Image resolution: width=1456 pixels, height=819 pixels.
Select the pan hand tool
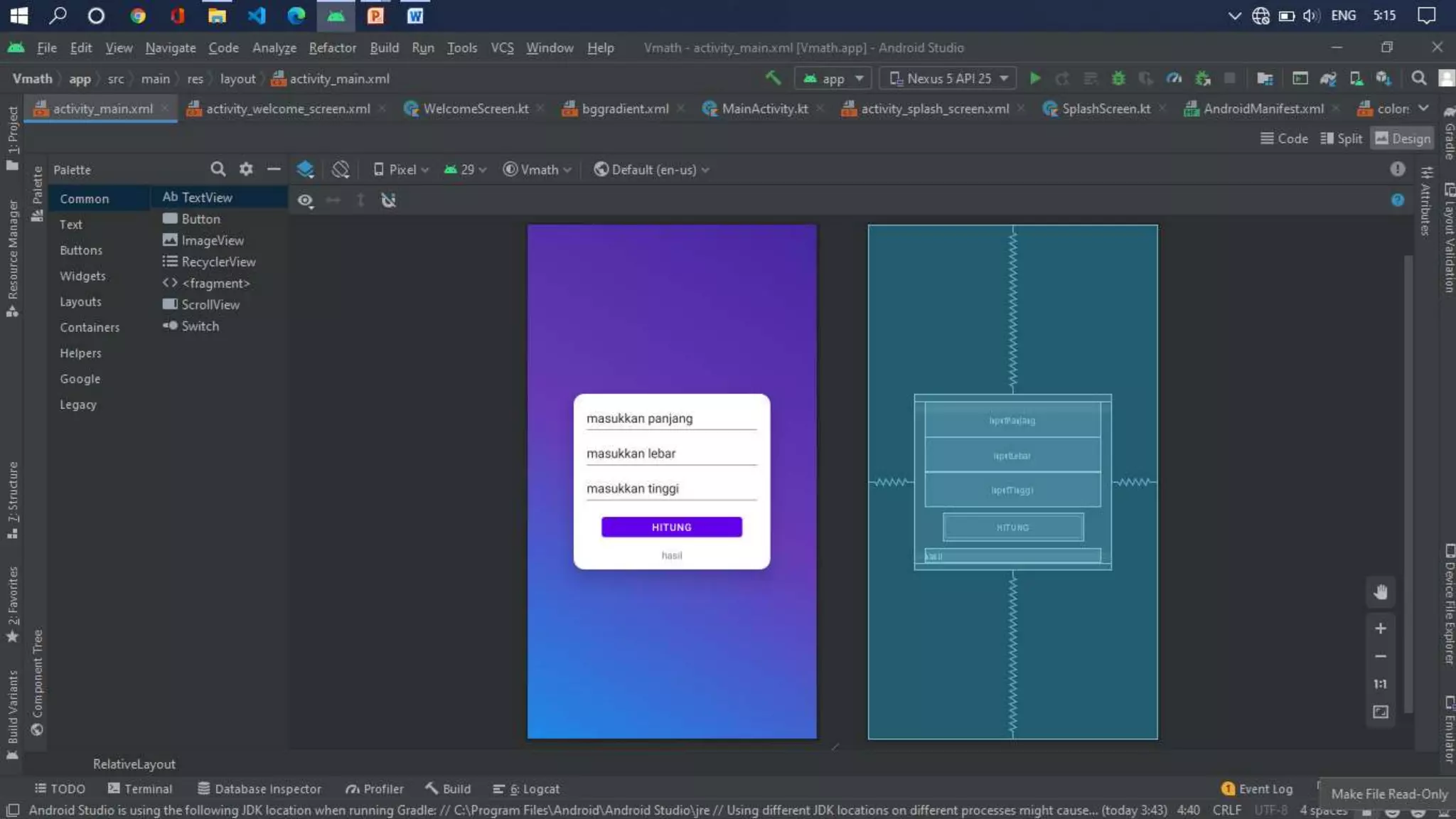pos(1380,592)
